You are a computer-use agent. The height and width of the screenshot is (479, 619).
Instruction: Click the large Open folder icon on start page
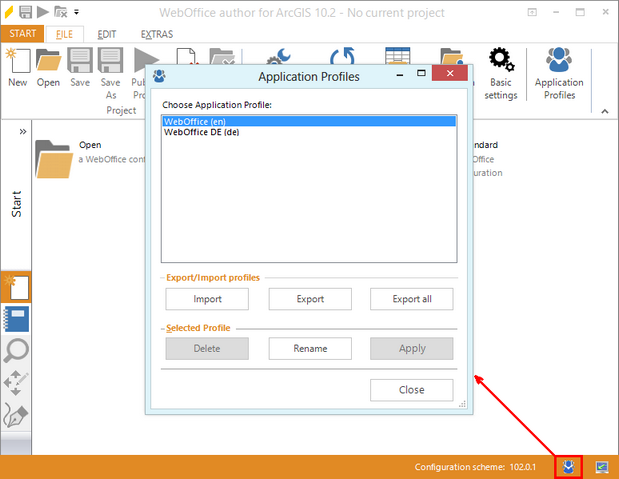(x=54, y=159)
